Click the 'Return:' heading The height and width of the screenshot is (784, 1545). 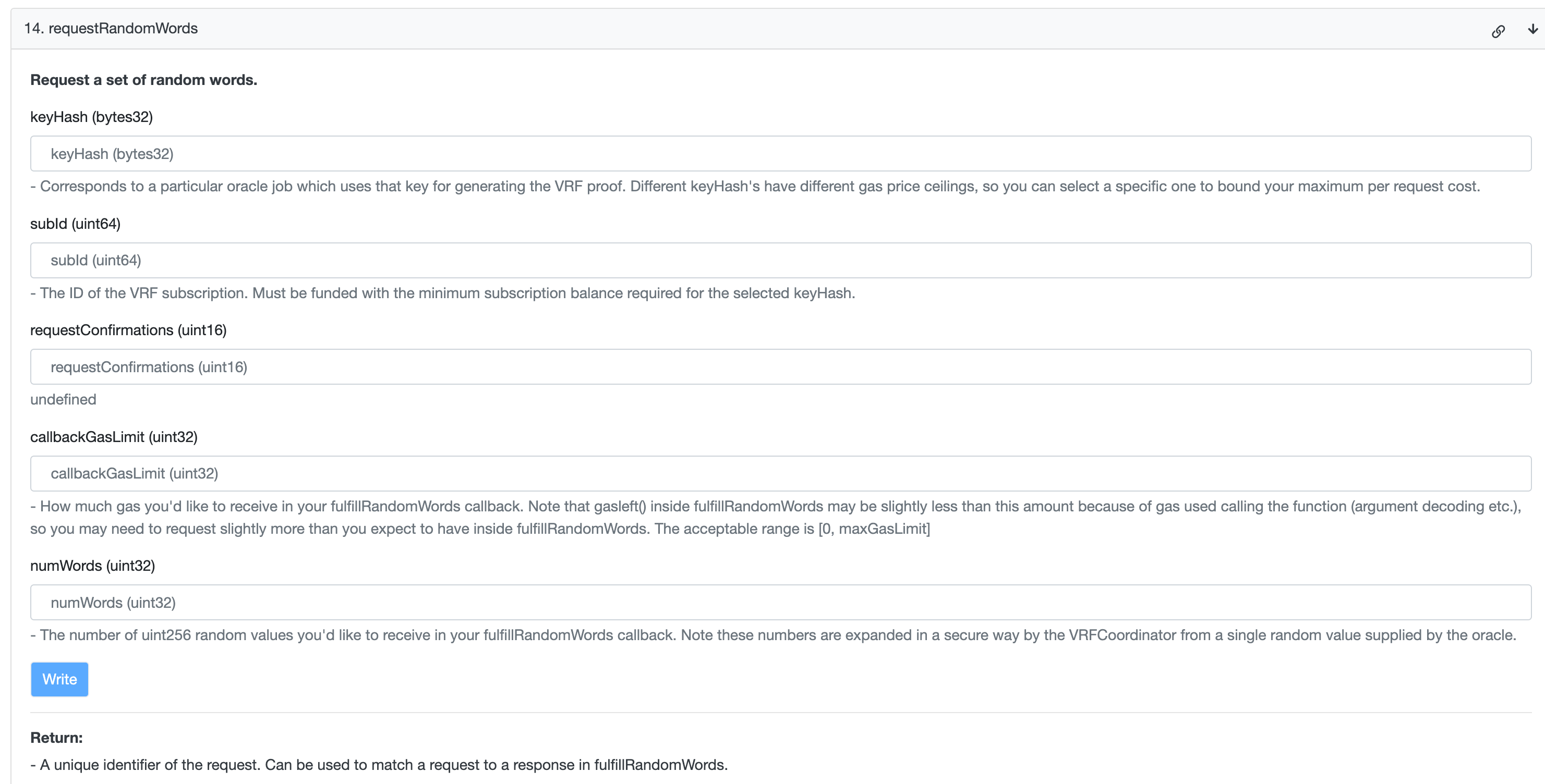[56, 737]
